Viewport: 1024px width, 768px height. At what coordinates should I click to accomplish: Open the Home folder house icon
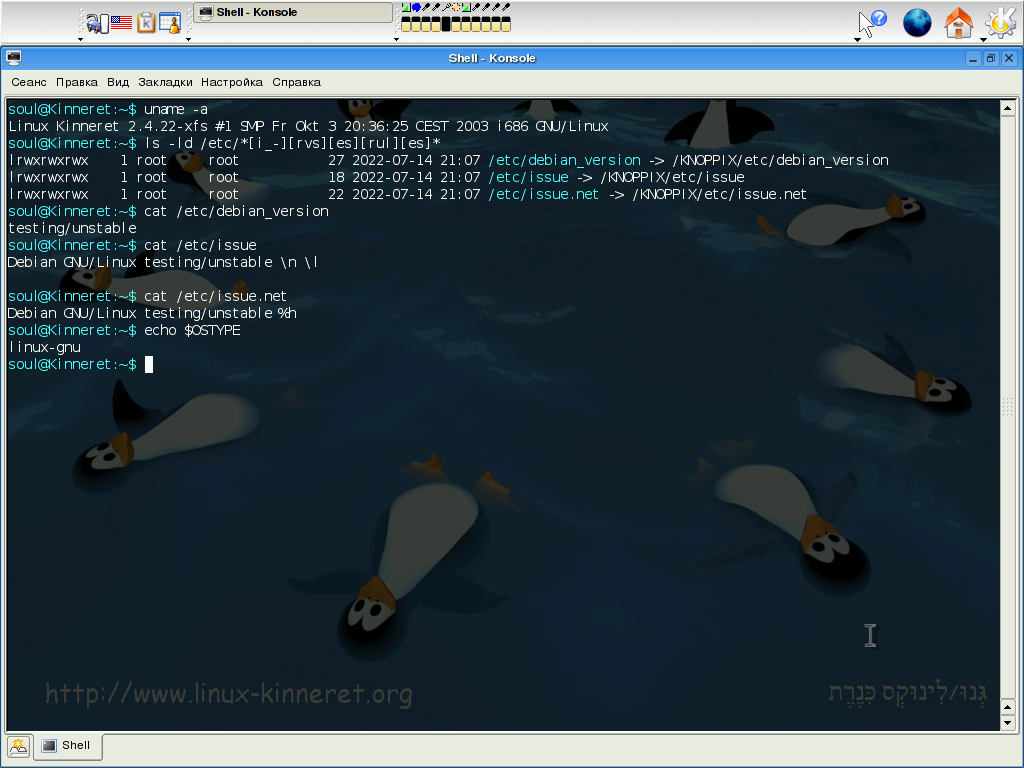tap(958, 23)
